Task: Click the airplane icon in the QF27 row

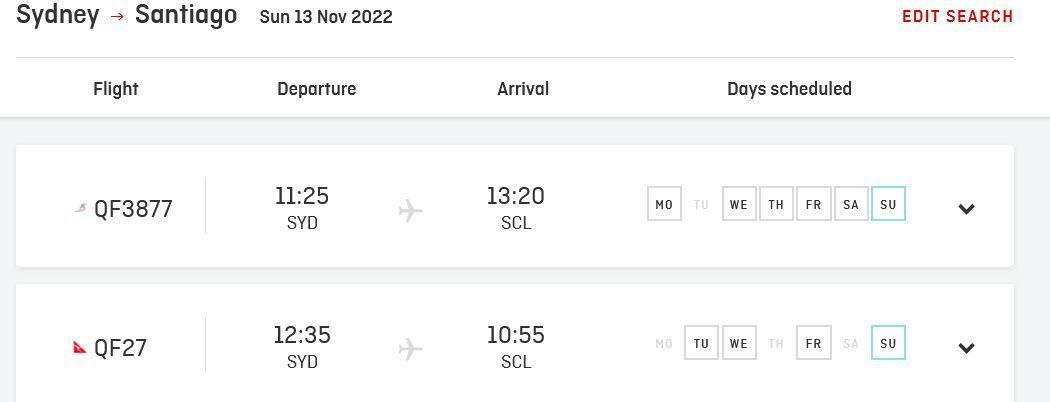Action: (410, 349)
